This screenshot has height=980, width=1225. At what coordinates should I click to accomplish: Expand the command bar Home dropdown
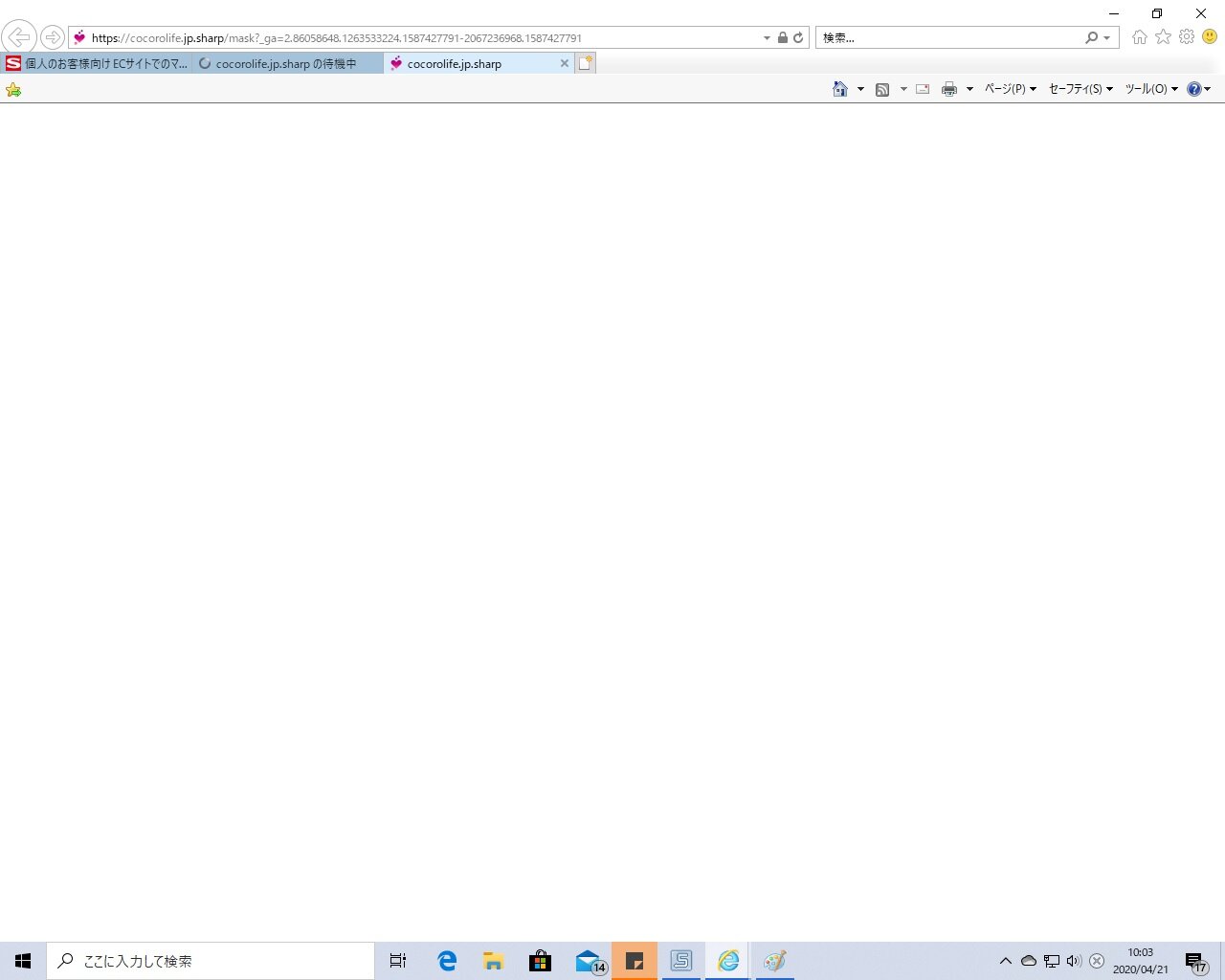point(860,89)
